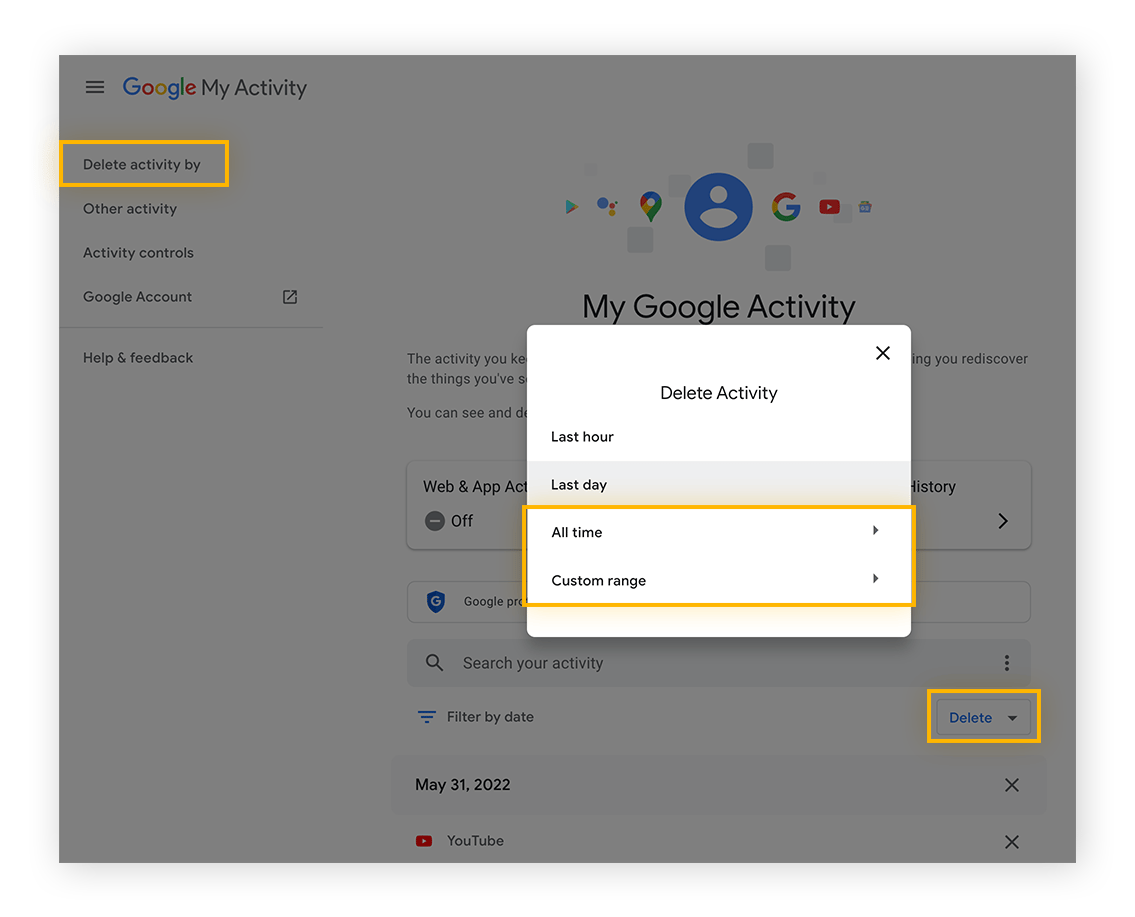Click Delete activity by in the sidebar
This screenshot has width=1135, height=917.
tap(140, 163)
